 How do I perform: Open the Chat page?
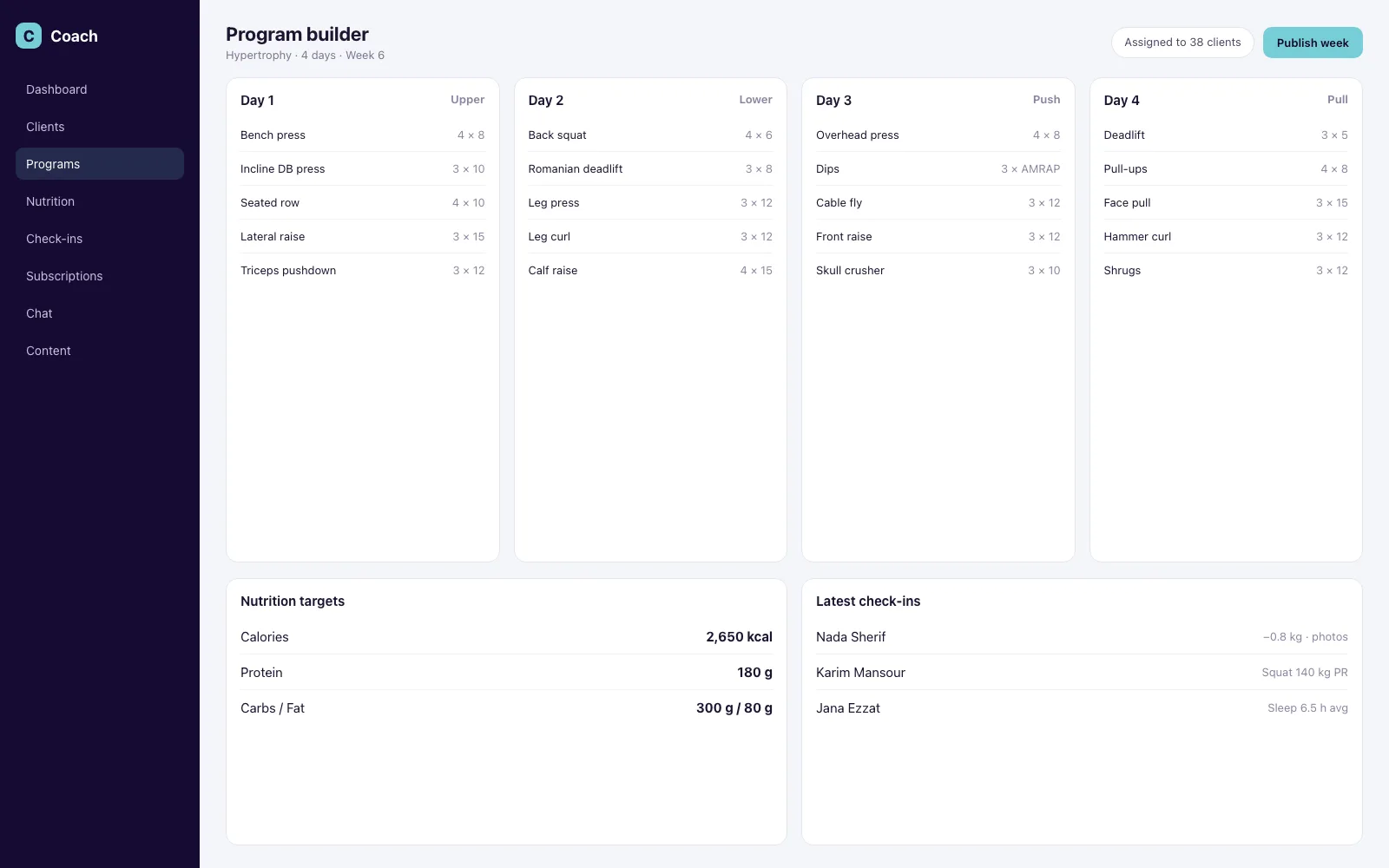point(100,313)
